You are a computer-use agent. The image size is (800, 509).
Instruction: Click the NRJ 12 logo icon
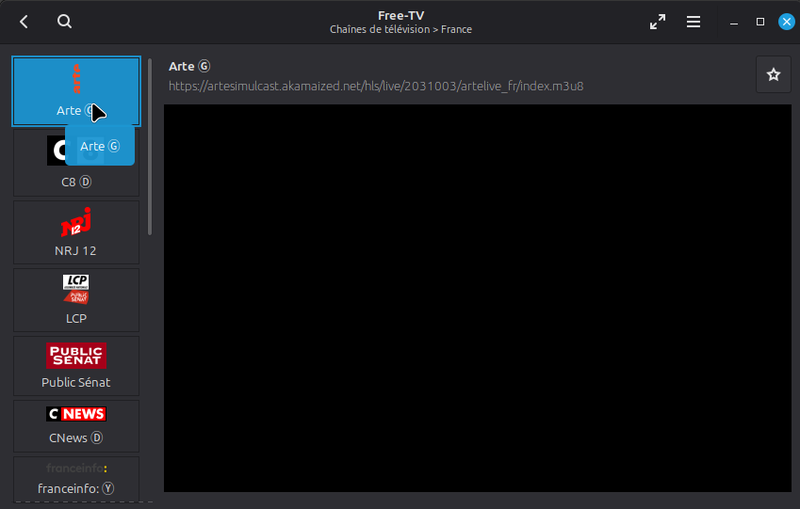tap(76, 222)
